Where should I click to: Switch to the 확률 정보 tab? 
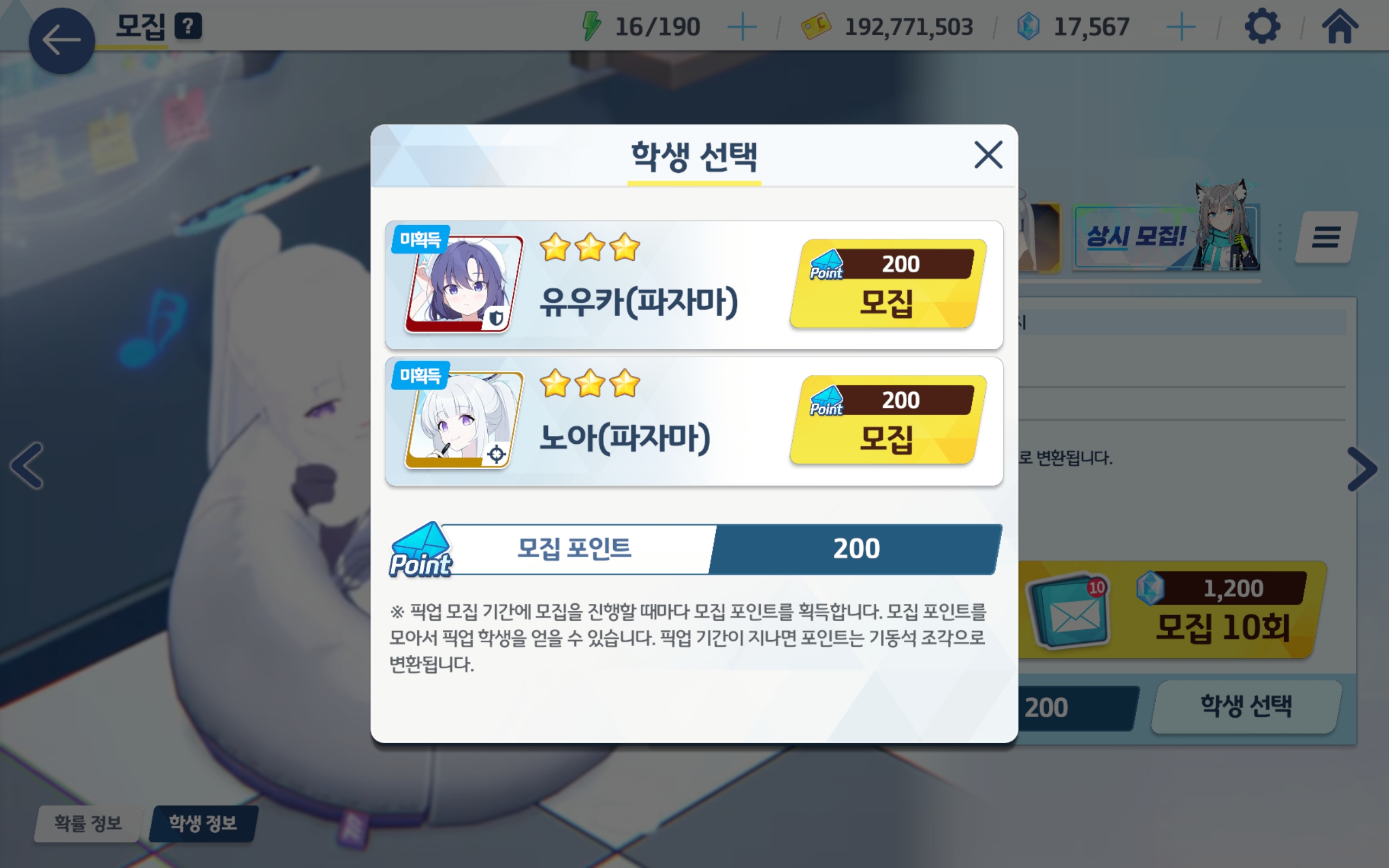88,823
